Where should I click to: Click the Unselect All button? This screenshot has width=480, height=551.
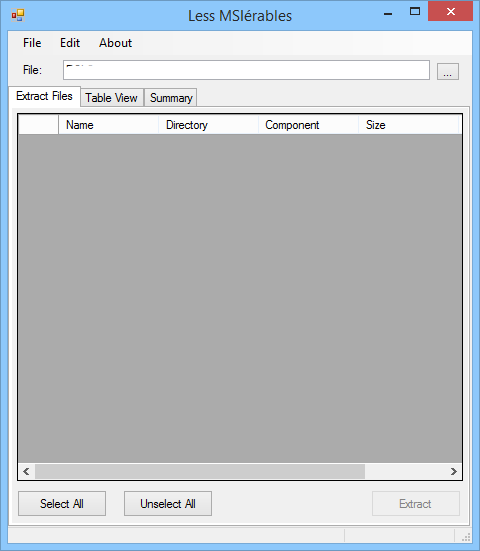point(168,504)
